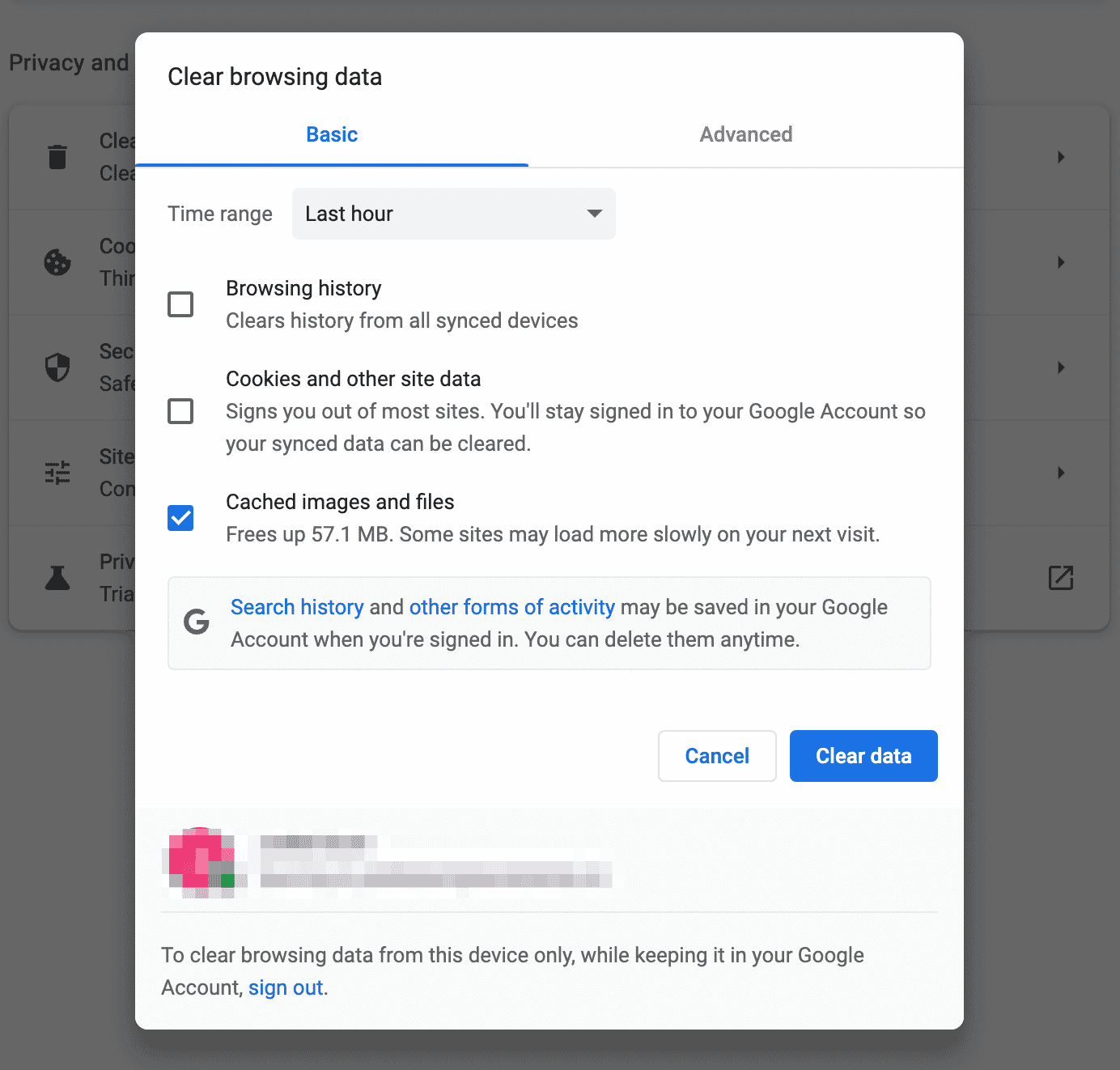Image resolution: width=1120 pixels, height=1070 pixels.
Task: Click the Privacy Sandbox flask icon
Action: 57,578
